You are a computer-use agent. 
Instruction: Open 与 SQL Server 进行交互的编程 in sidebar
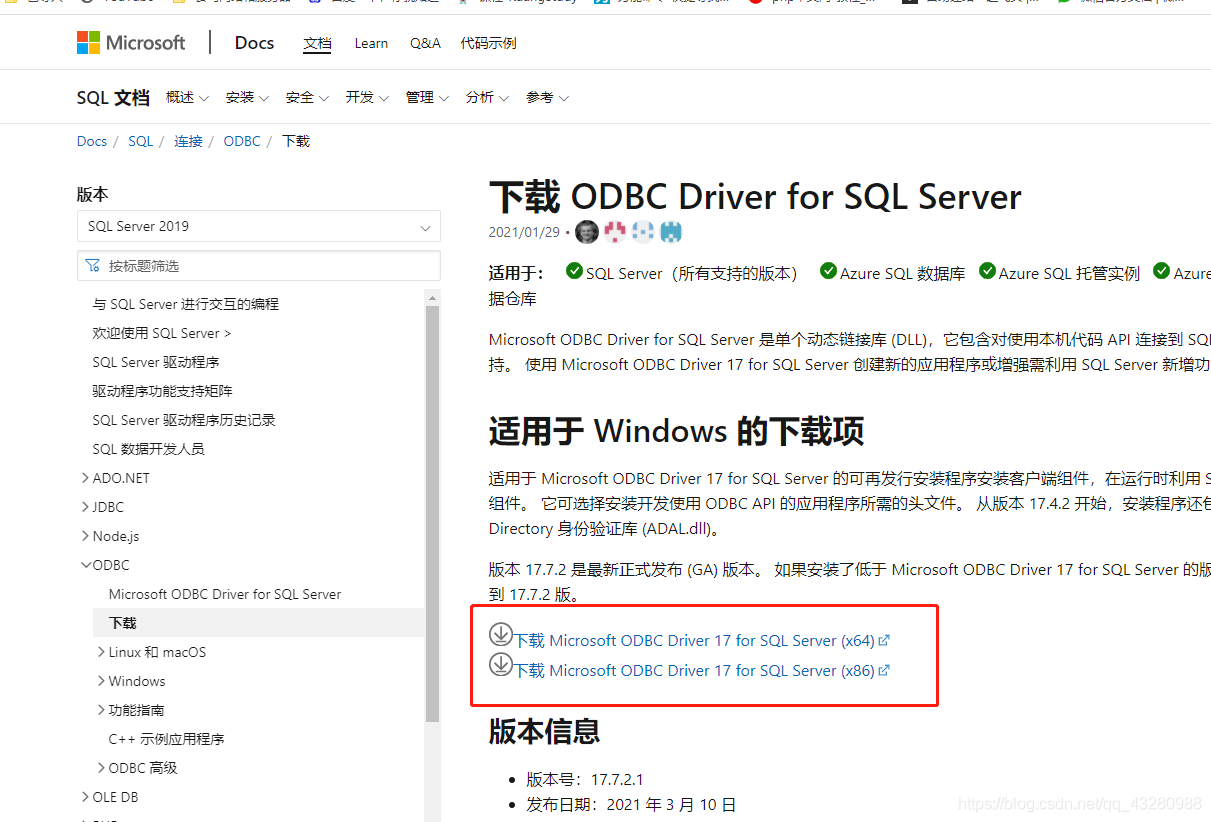186,304
